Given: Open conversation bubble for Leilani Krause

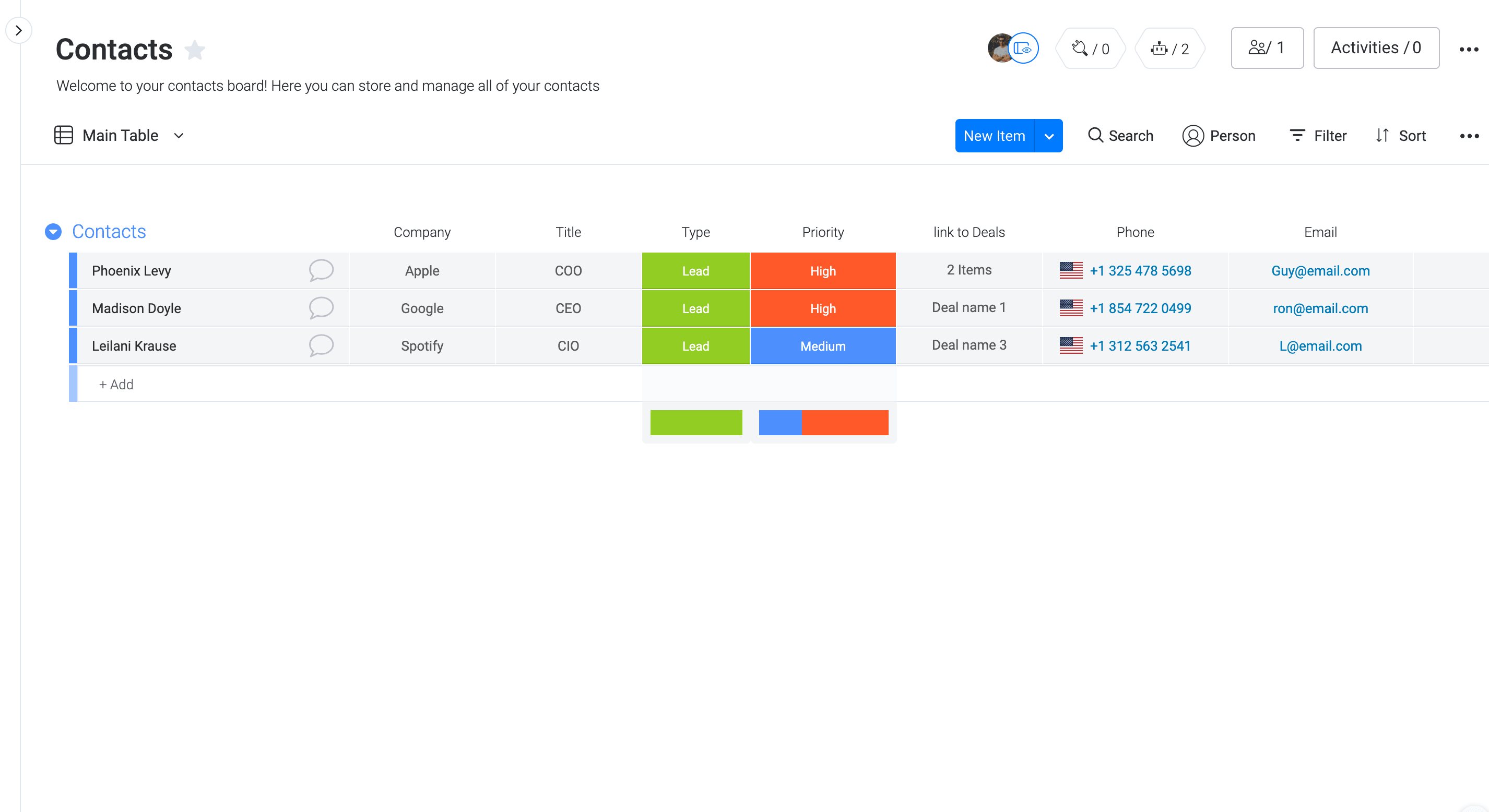Looking at the screenshot, I should point(321,345).
